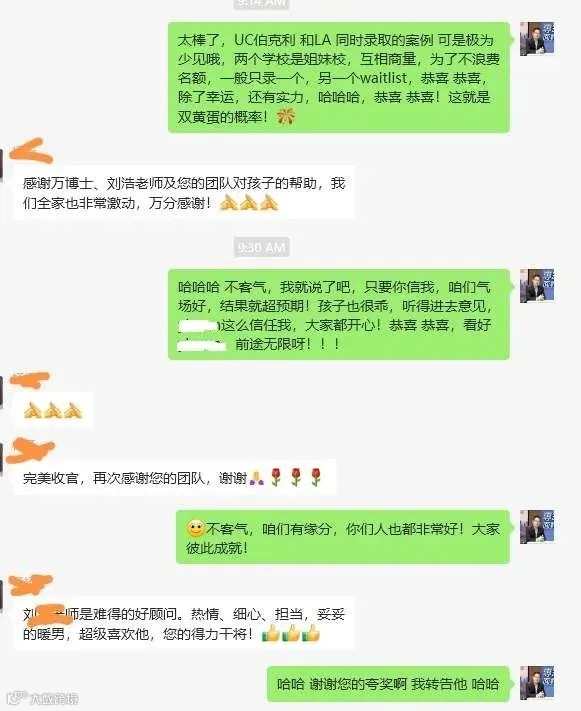
Task: Select green bubble starting 哈哈哈 不客气
Action: tap(339, 315)
